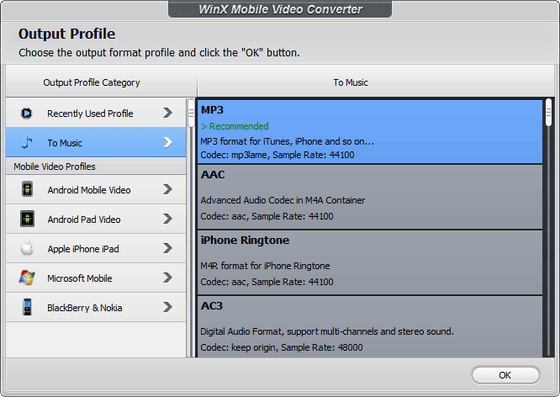Select the AC3 digital audio profile
The width and height of the screenshot is (560, 397).
pyautogui.click(x=370, y=327)
